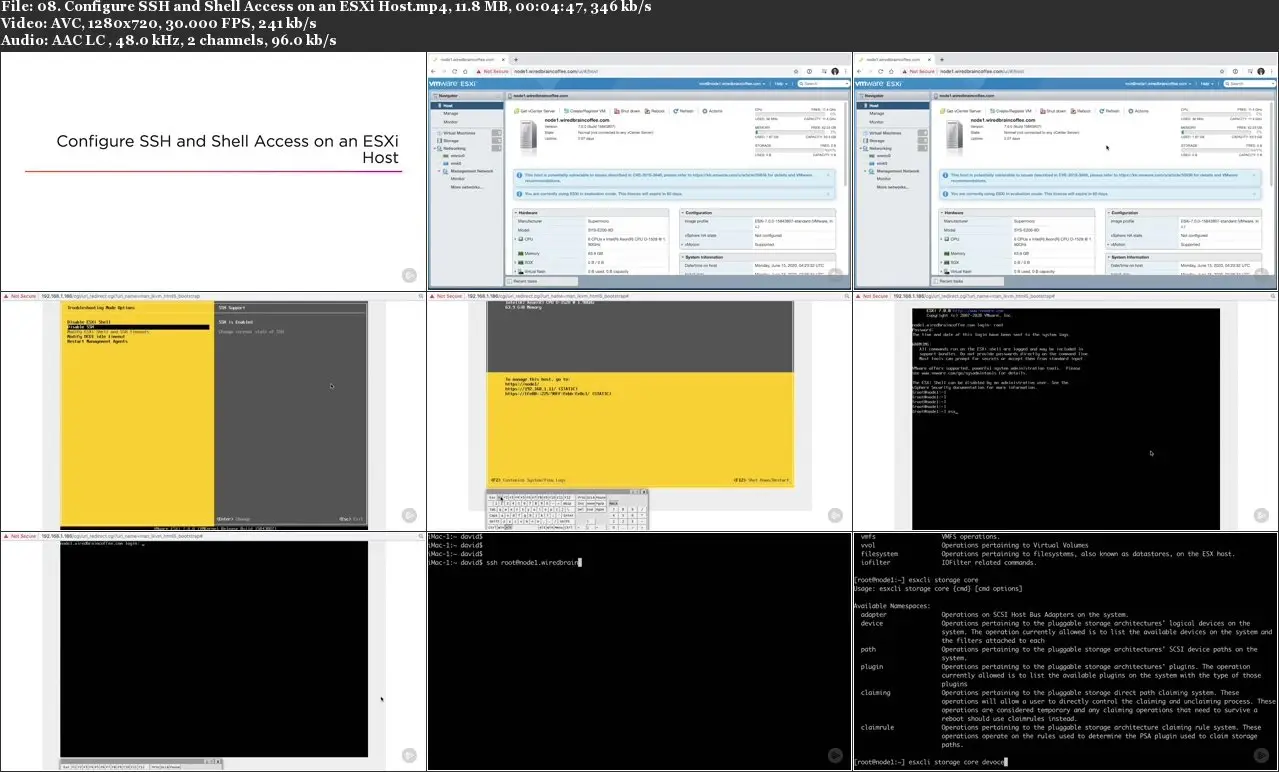Select Host in top-middle frame Navigator
Viewport: 1279px width, 772px height.
coord(467,105)
